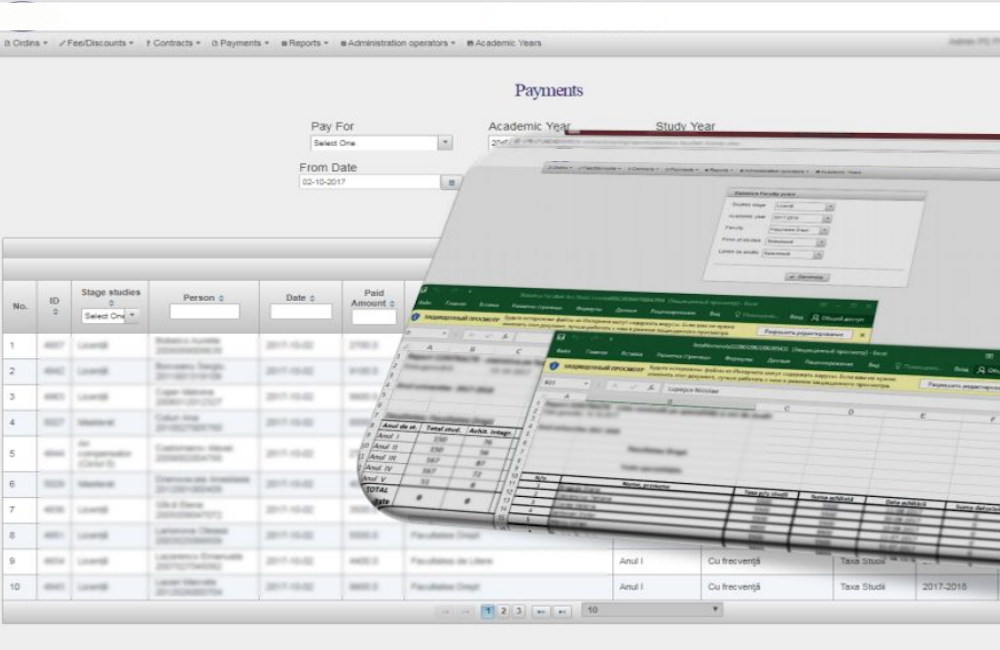Click the No. column header
The height and width of the screenshot is (650, 1000).
point(20,306)
